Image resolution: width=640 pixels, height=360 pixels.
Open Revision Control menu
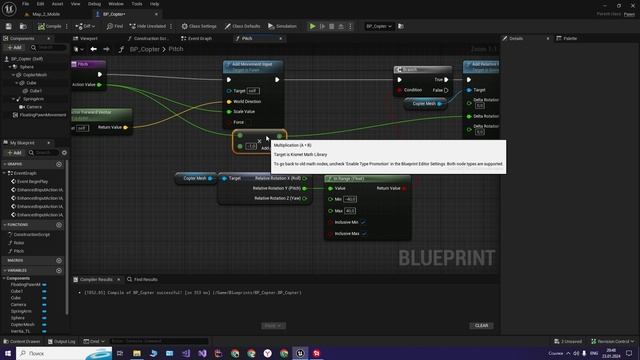[613, 341]
